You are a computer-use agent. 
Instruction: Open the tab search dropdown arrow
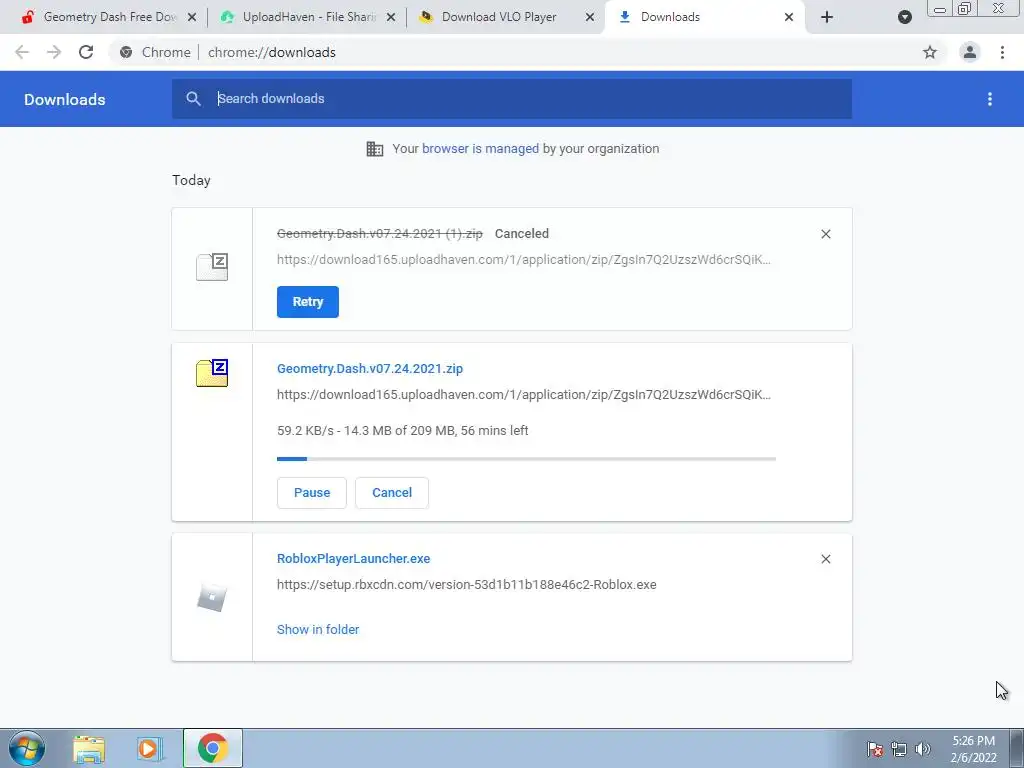point(904,17)
